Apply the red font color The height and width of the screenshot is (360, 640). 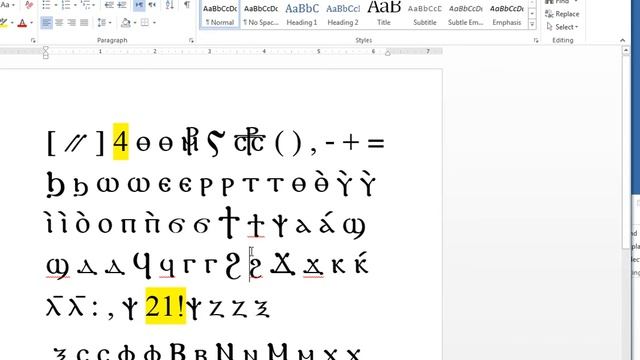coord(22,23)
